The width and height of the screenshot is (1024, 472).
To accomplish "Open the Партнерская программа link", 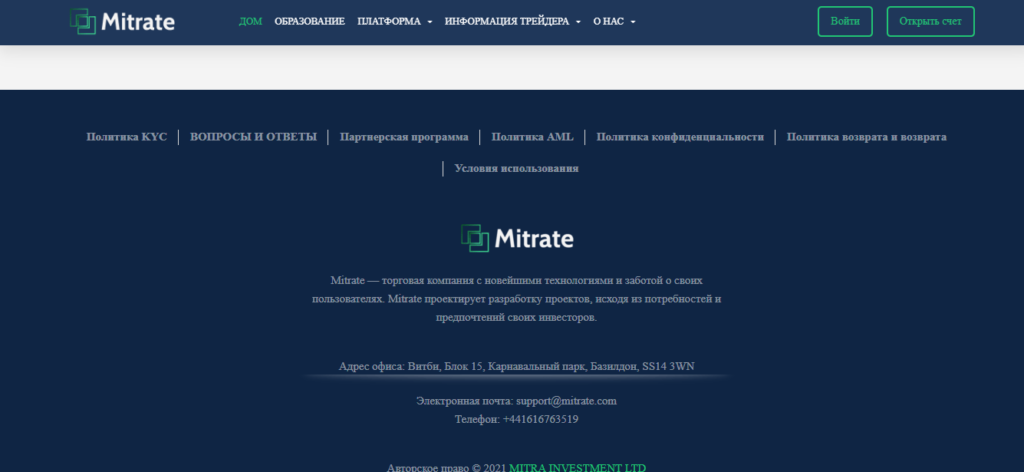I will pyautogui.click(x=404, y=137).
